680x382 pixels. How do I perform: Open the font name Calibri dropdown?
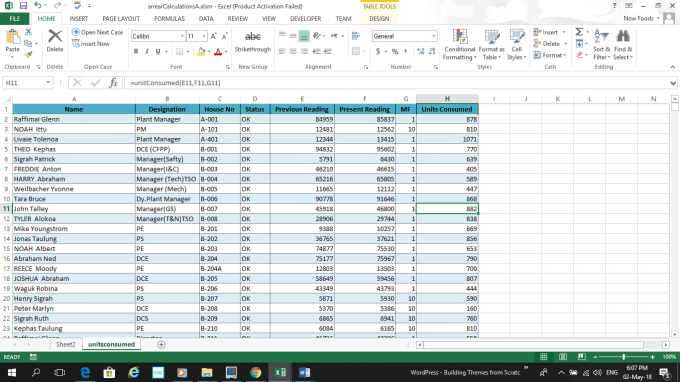pyautogui.click(x=182, y=36)
